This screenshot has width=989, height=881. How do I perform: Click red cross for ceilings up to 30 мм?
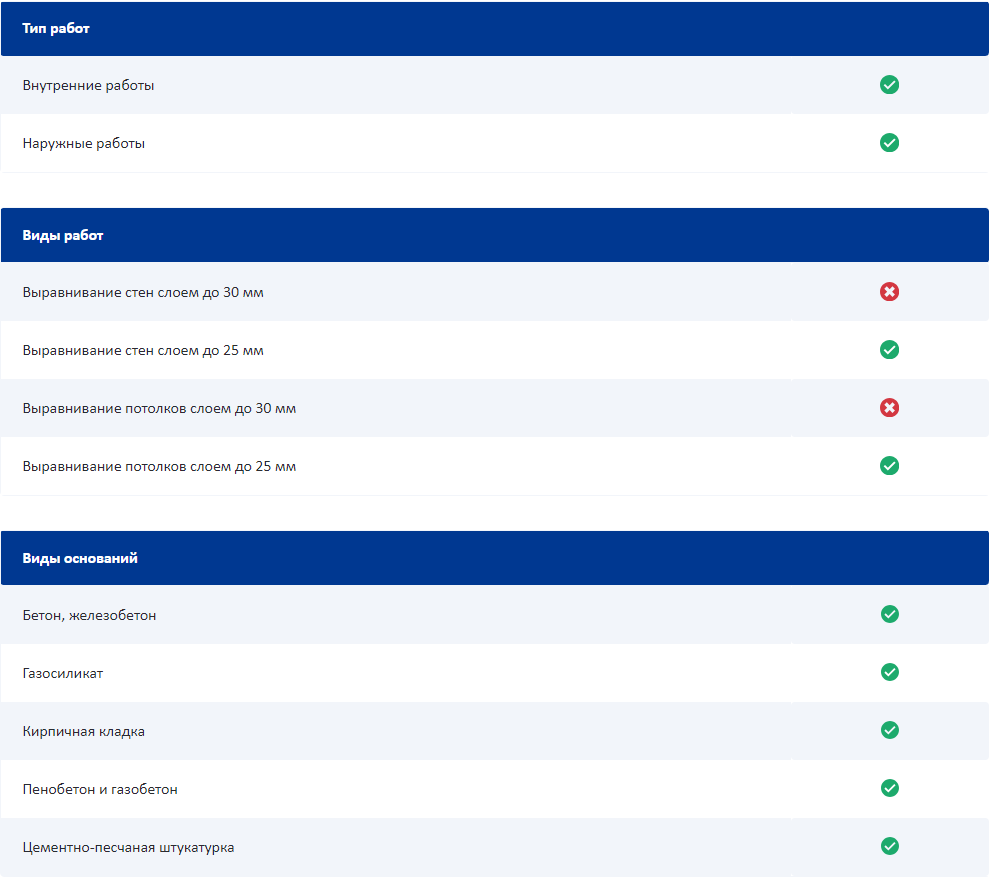click(x=889, y=408)
